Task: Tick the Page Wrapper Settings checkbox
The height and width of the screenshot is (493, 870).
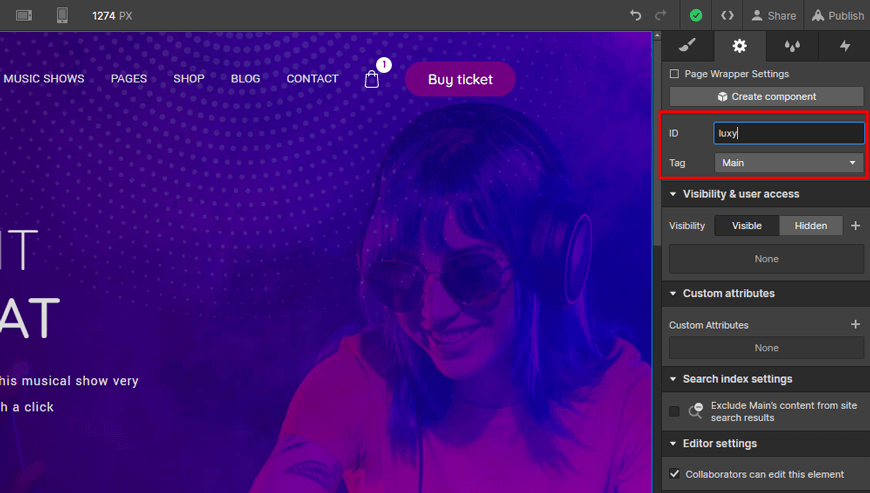Action: point(674,74)
